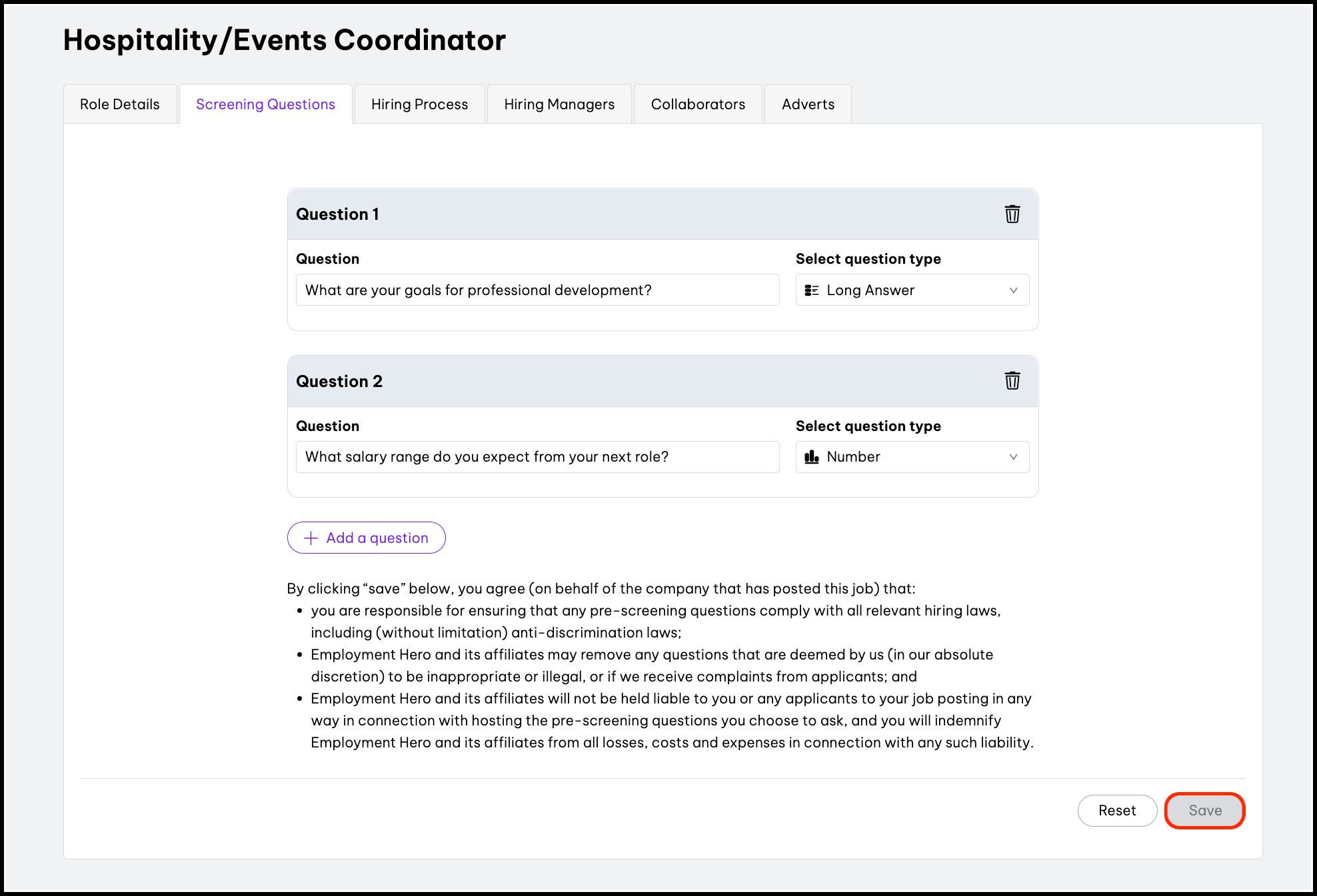This screenshot has width=1317, height=896.
Task: Expand Question 2 type dropdown chevron
Action: click(x=1013, y=457)
